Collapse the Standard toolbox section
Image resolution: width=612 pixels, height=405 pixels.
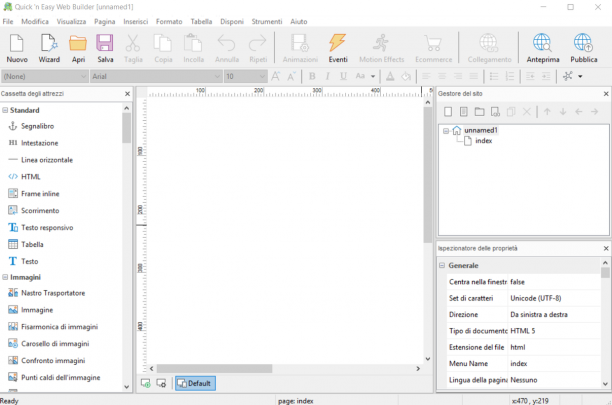[5, 110]
